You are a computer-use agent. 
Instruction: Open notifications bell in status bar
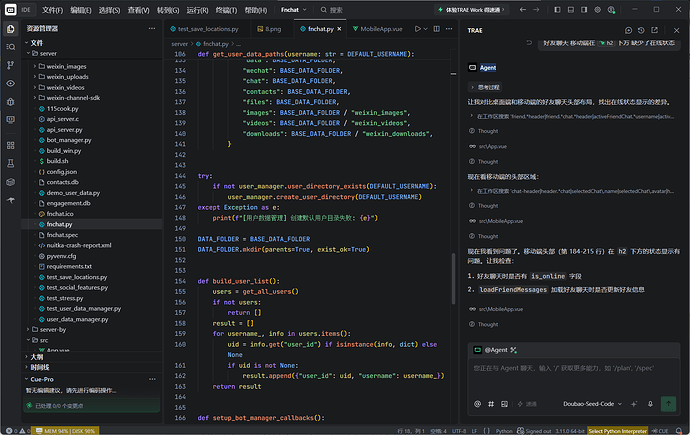click(679, 431)
